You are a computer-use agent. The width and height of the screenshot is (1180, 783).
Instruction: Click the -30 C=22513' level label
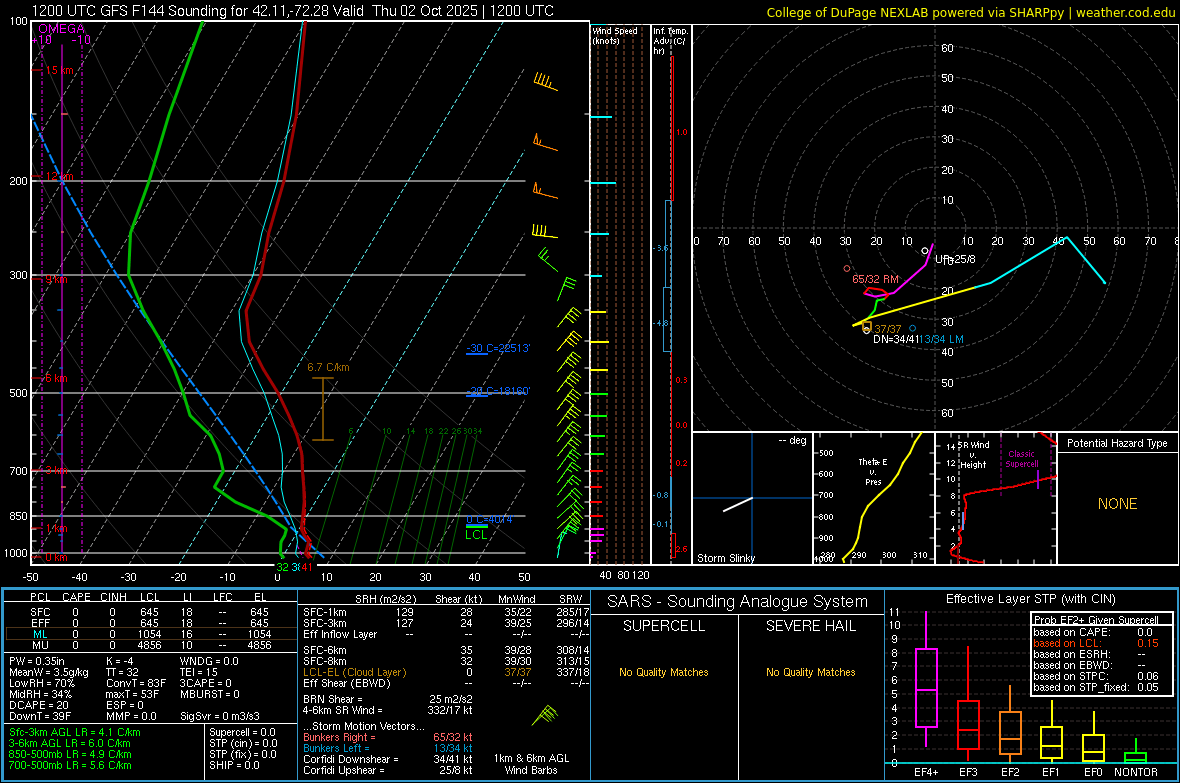click(x=498, y=349)
